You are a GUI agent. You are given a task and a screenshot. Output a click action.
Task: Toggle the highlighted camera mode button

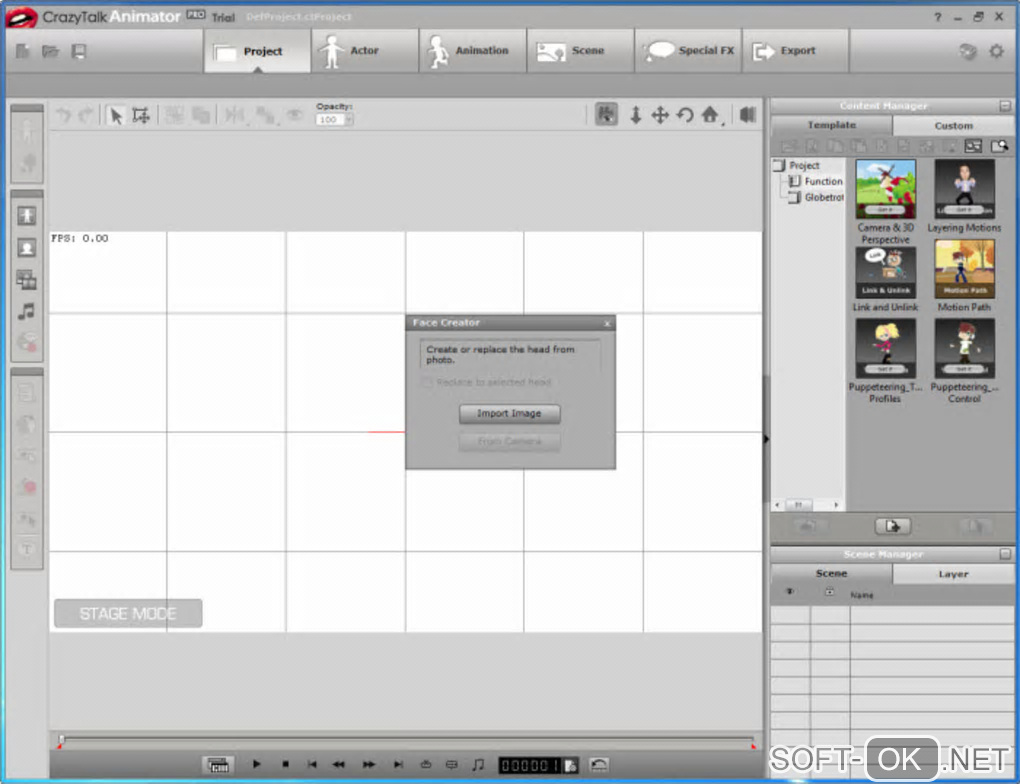[606, 115]
